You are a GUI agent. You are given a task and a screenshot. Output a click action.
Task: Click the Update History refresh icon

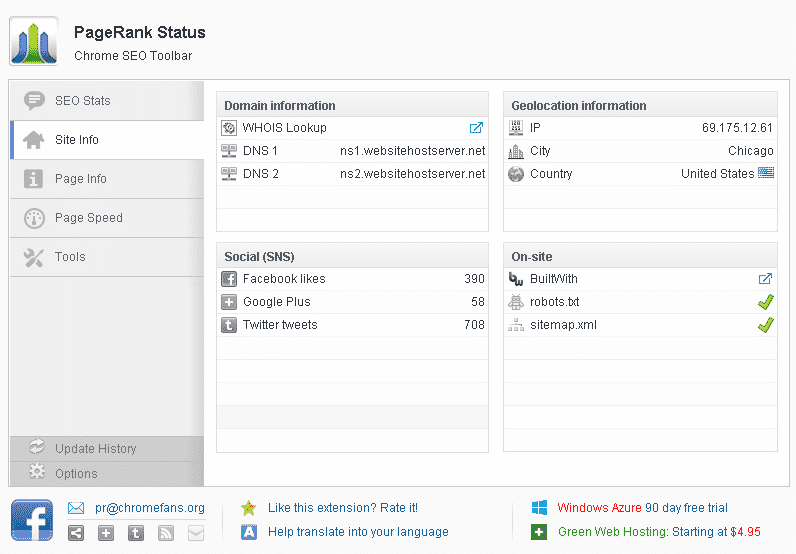coord(37,446)
